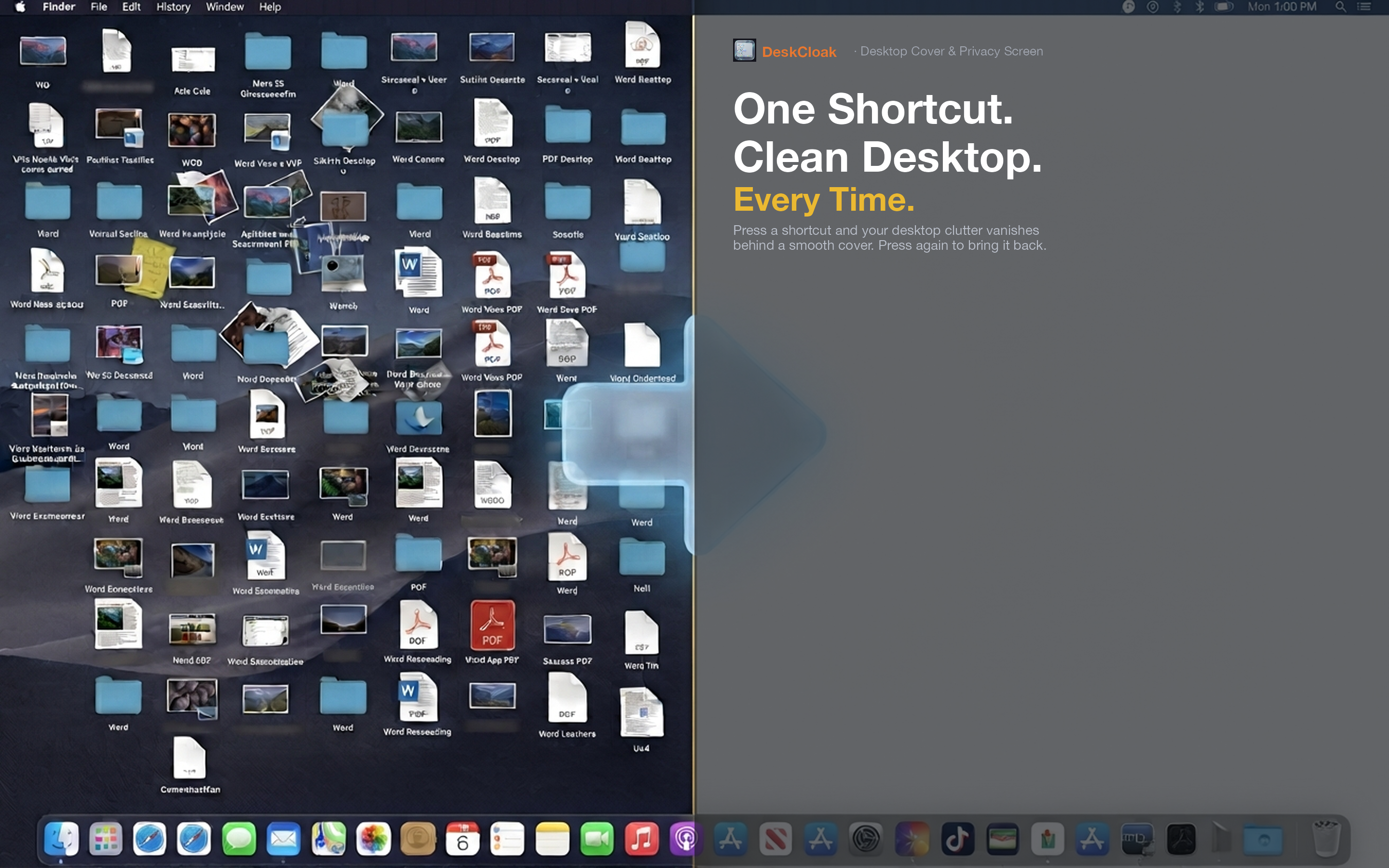Select the 'W6OO' document file
The width and height of the screenshot is (1389, 868).
click(x=492, y=485)
